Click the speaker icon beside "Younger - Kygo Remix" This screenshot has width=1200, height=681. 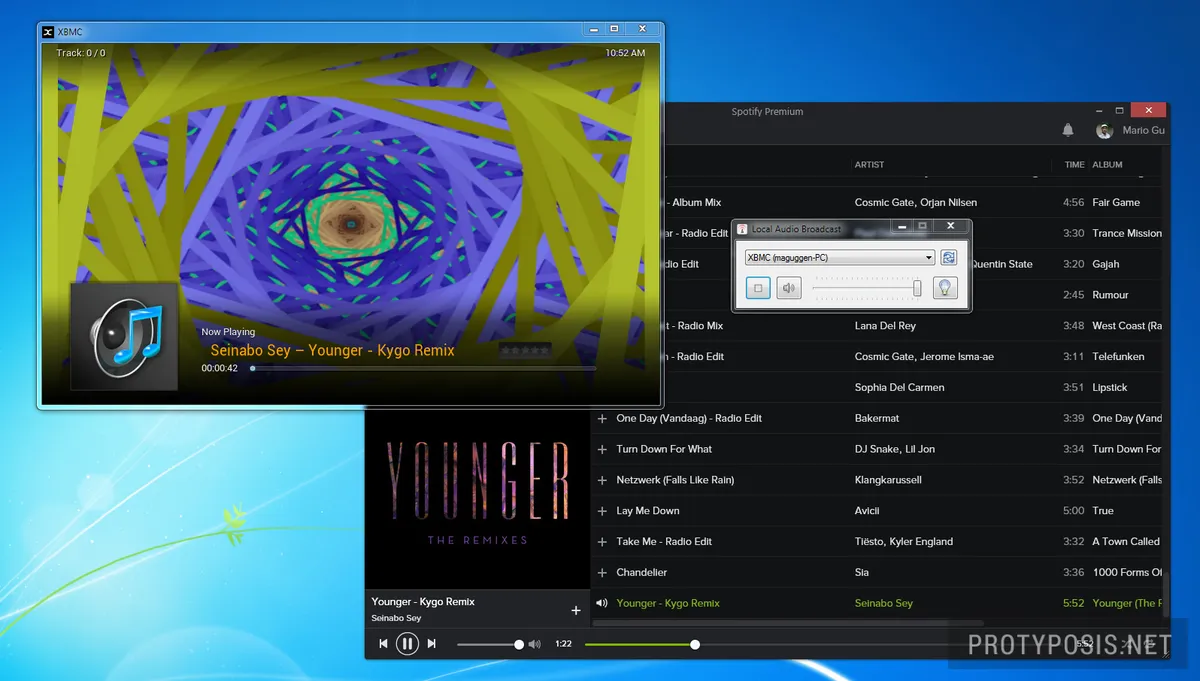601,603
